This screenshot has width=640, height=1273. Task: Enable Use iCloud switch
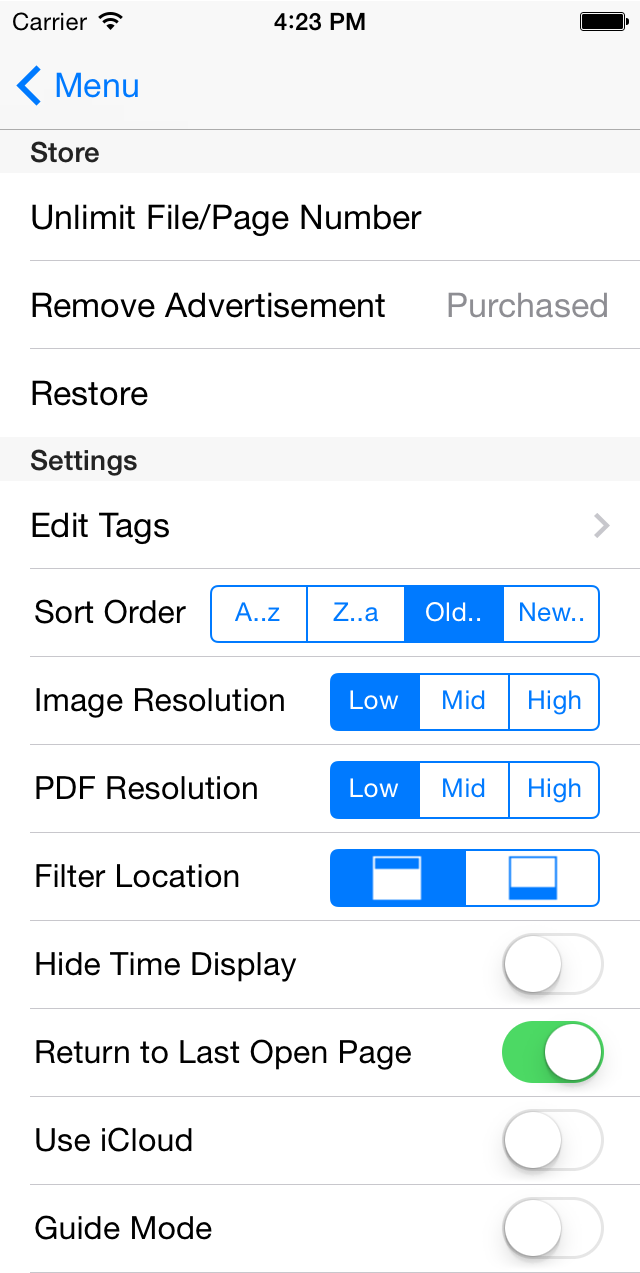(x=552, y=1141)
